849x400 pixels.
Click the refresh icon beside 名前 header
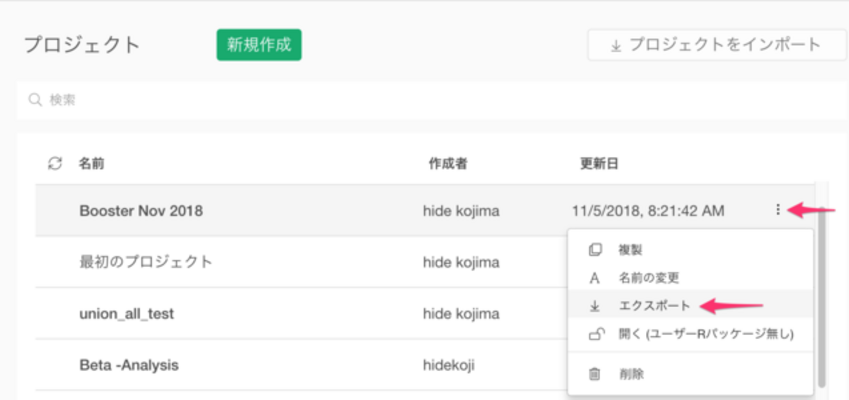pos(55,163)
